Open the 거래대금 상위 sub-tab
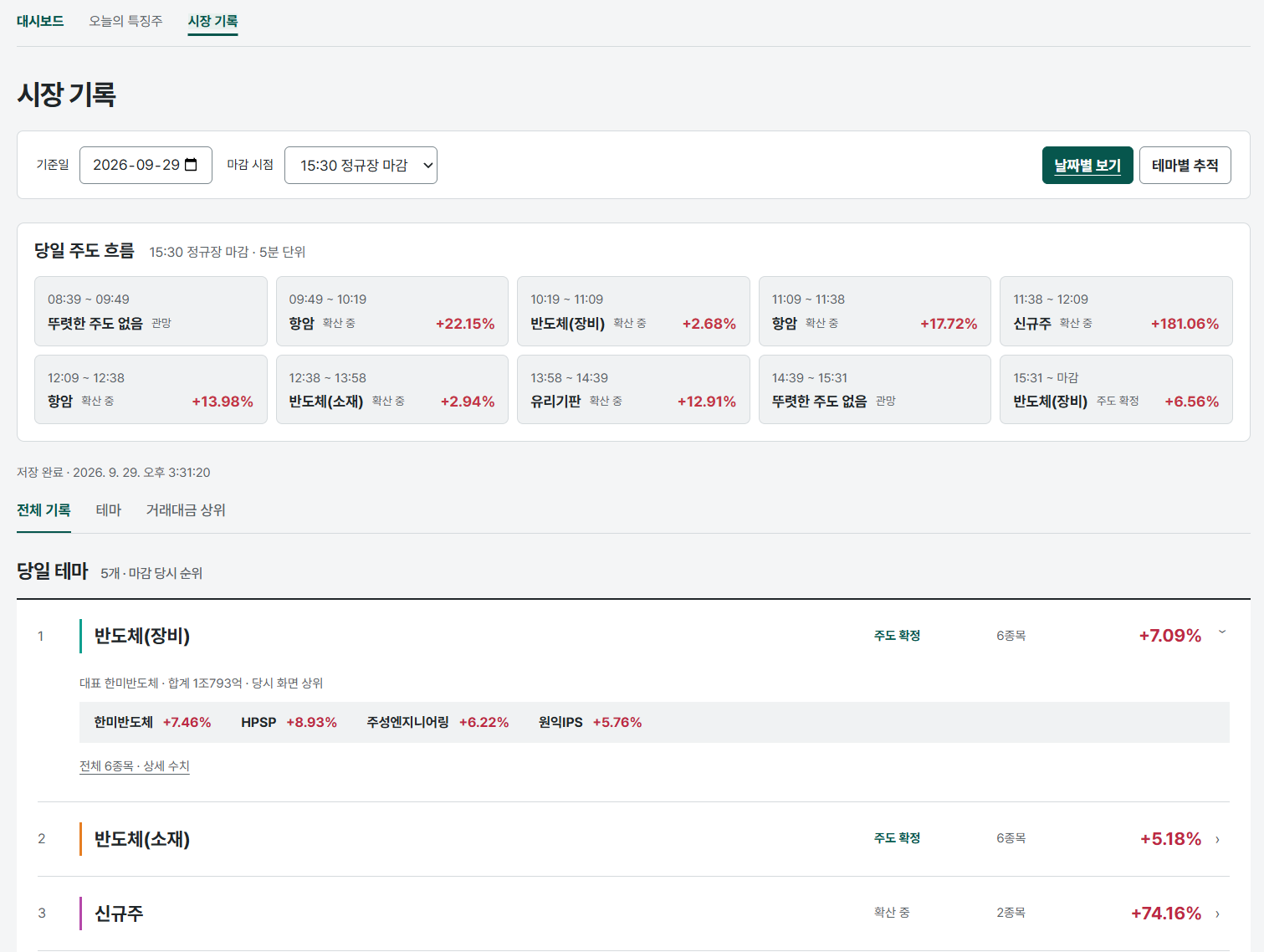This screenshot has height=952, width=1264. coord(186,510)
